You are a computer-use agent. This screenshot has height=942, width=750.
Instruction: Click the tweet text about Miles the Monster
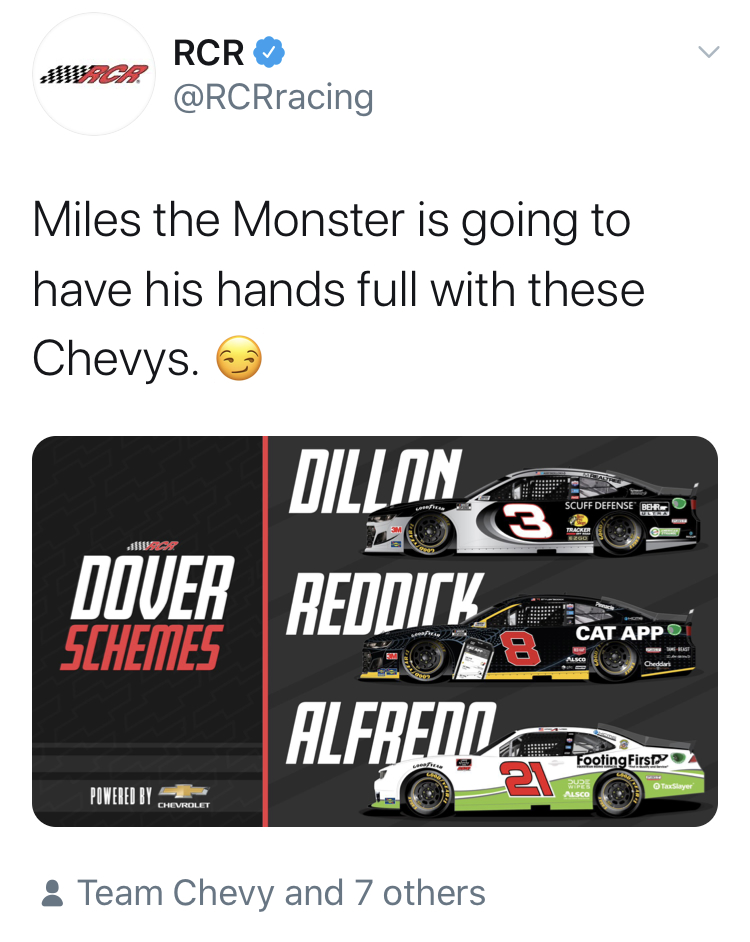338,290
